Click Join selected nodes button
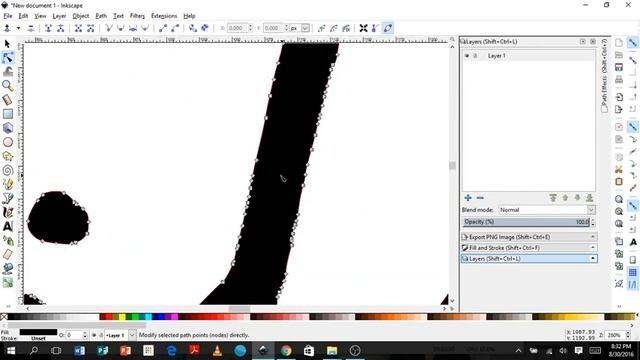Image resolution: width=640 pixels, height=360 pixels. [48, 28]
